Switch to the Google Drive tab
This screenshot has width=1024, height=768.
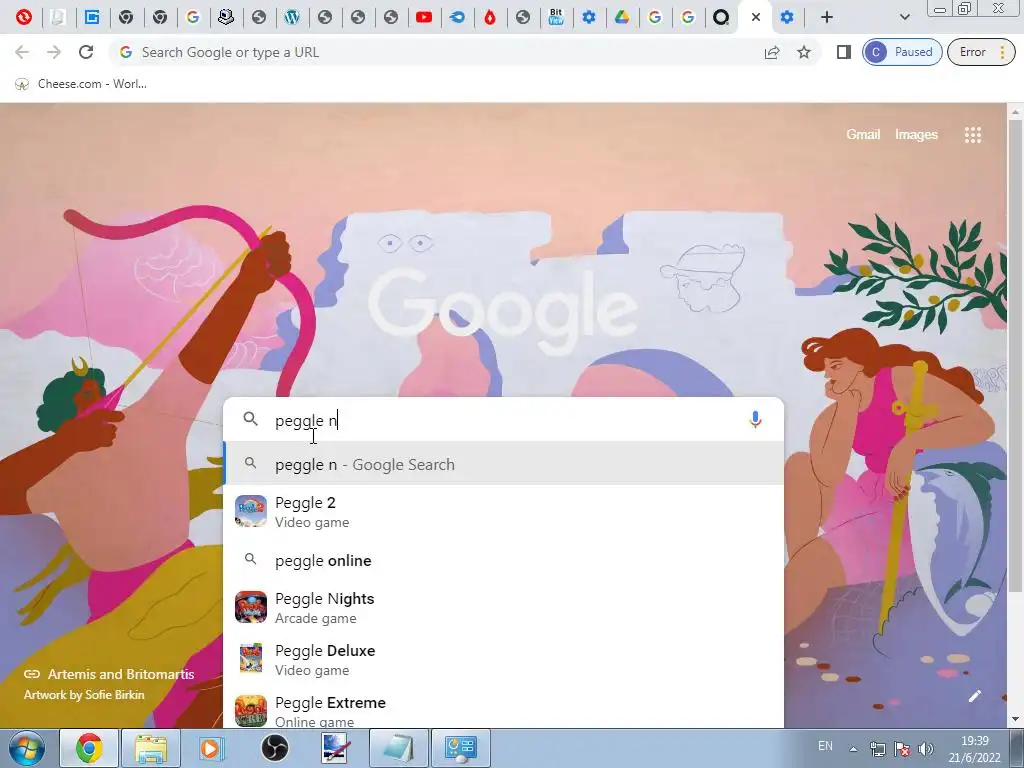click(x=622, y=18)
